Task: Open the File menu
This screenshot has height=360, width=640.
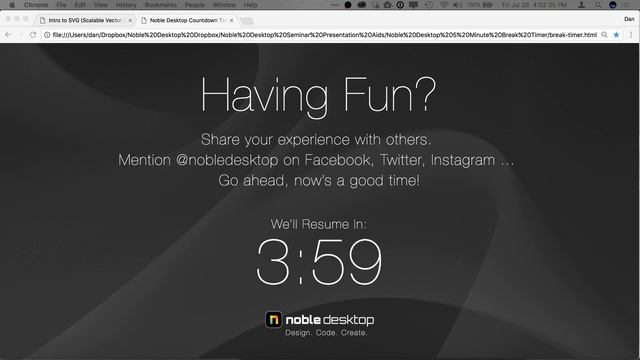Action: [61, 5]
